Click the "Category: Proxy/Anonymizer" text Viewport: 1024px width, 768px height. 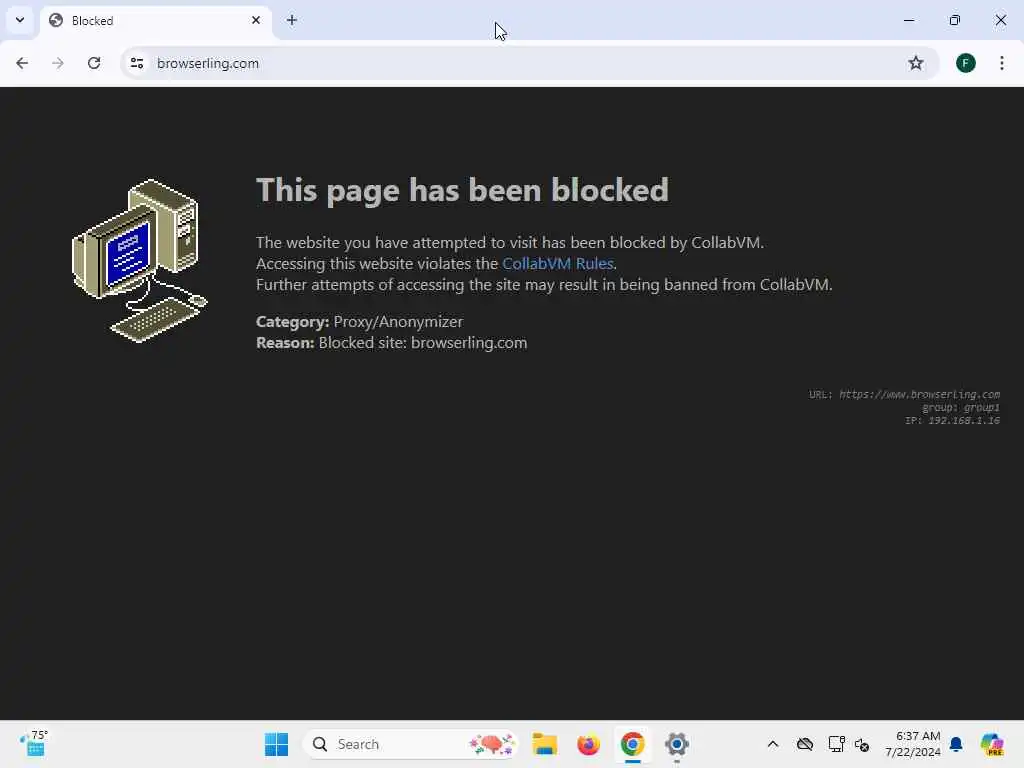[x=359, y=321]
